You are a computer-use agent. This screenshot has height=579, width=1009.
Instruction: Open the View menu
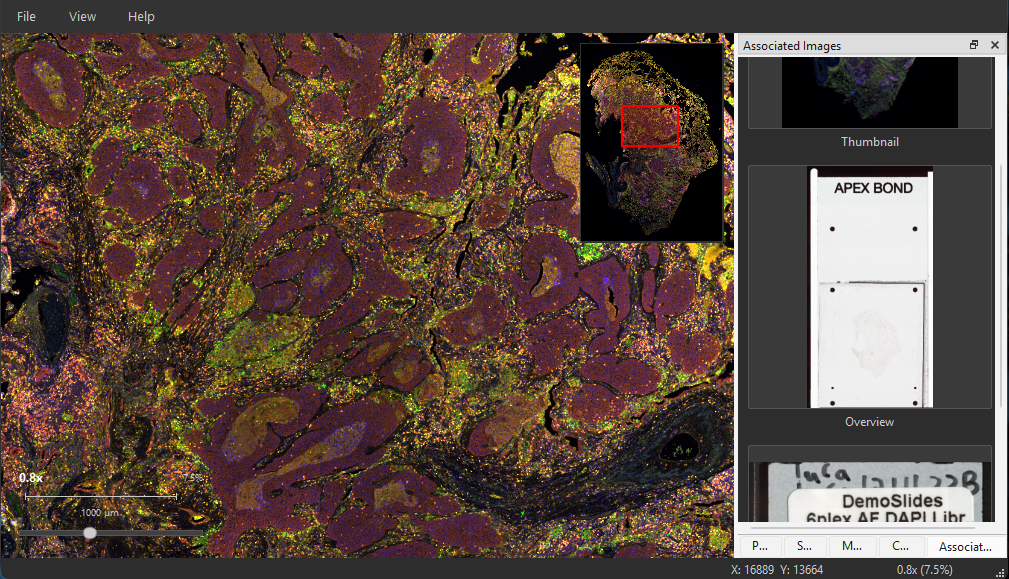click(x=82, y=17)
